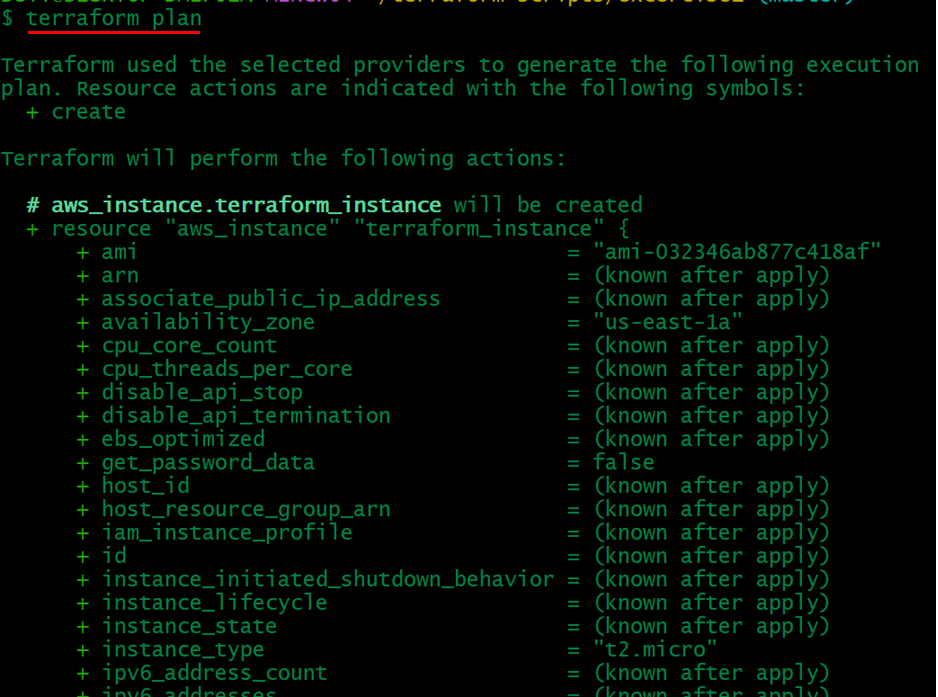This screenshot has height=697, width=938.
Task: Click the get_password_data false value
Action: click(x=623, y=462)
